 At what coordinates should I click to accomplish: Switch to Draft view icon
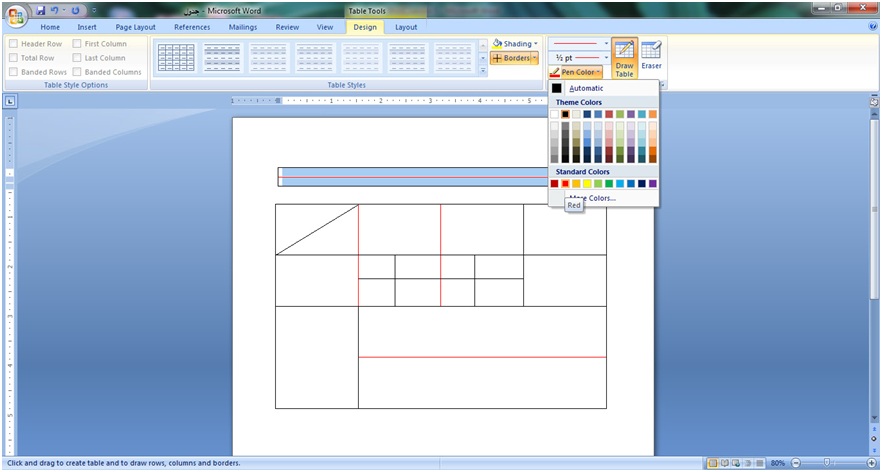point(760,463)
